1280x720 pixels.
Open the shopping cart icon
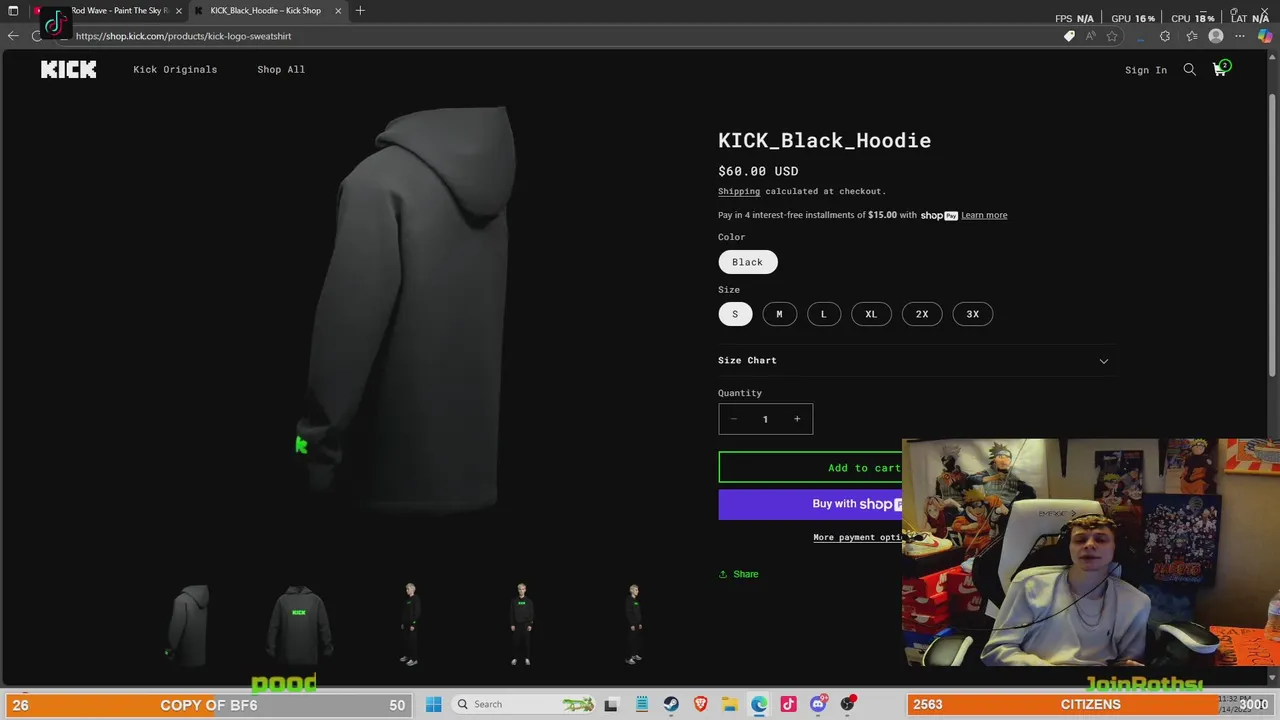coord(1220,69)
